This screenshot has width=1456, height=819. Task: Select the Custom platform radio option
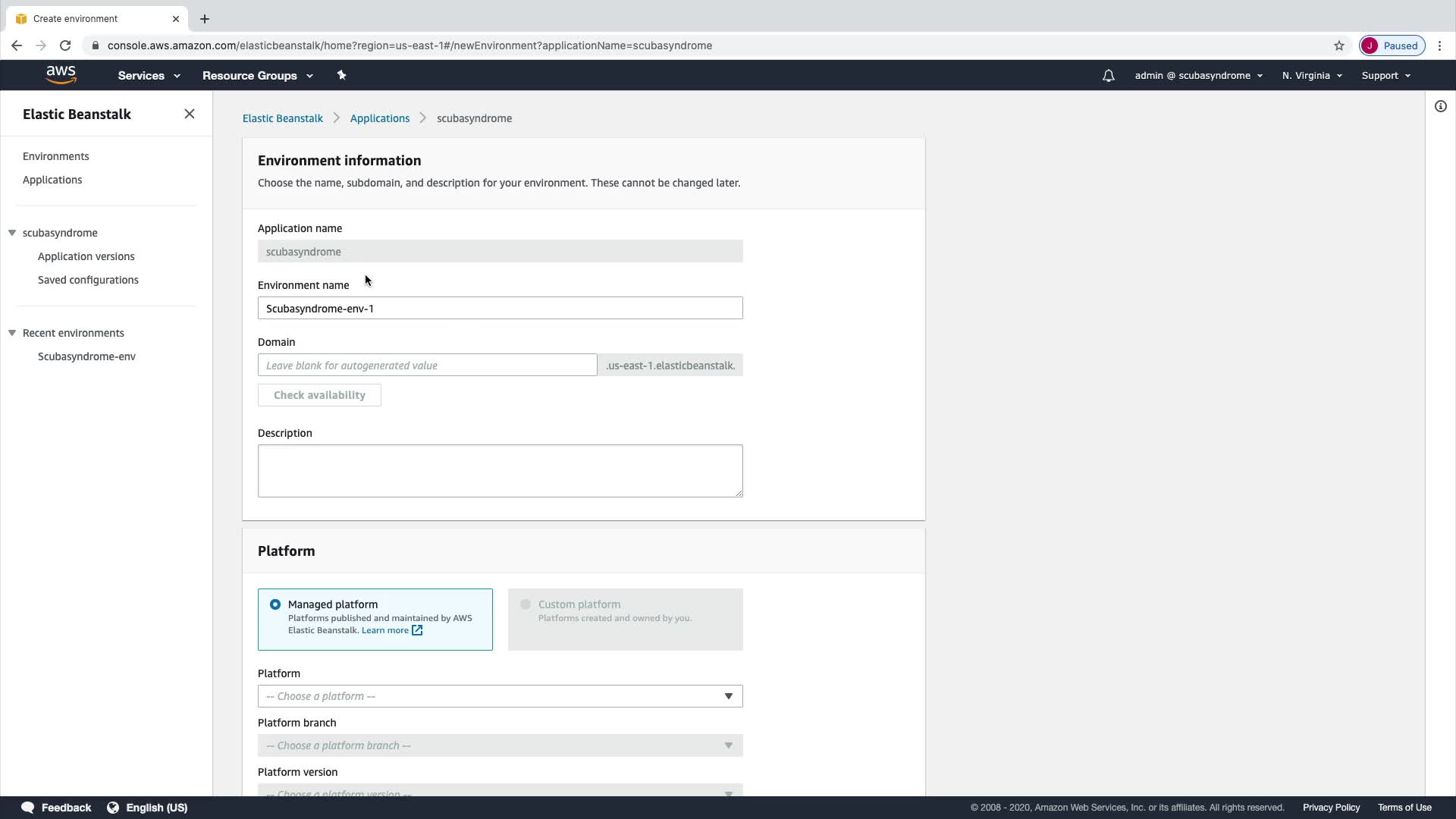tap(526, 604)
